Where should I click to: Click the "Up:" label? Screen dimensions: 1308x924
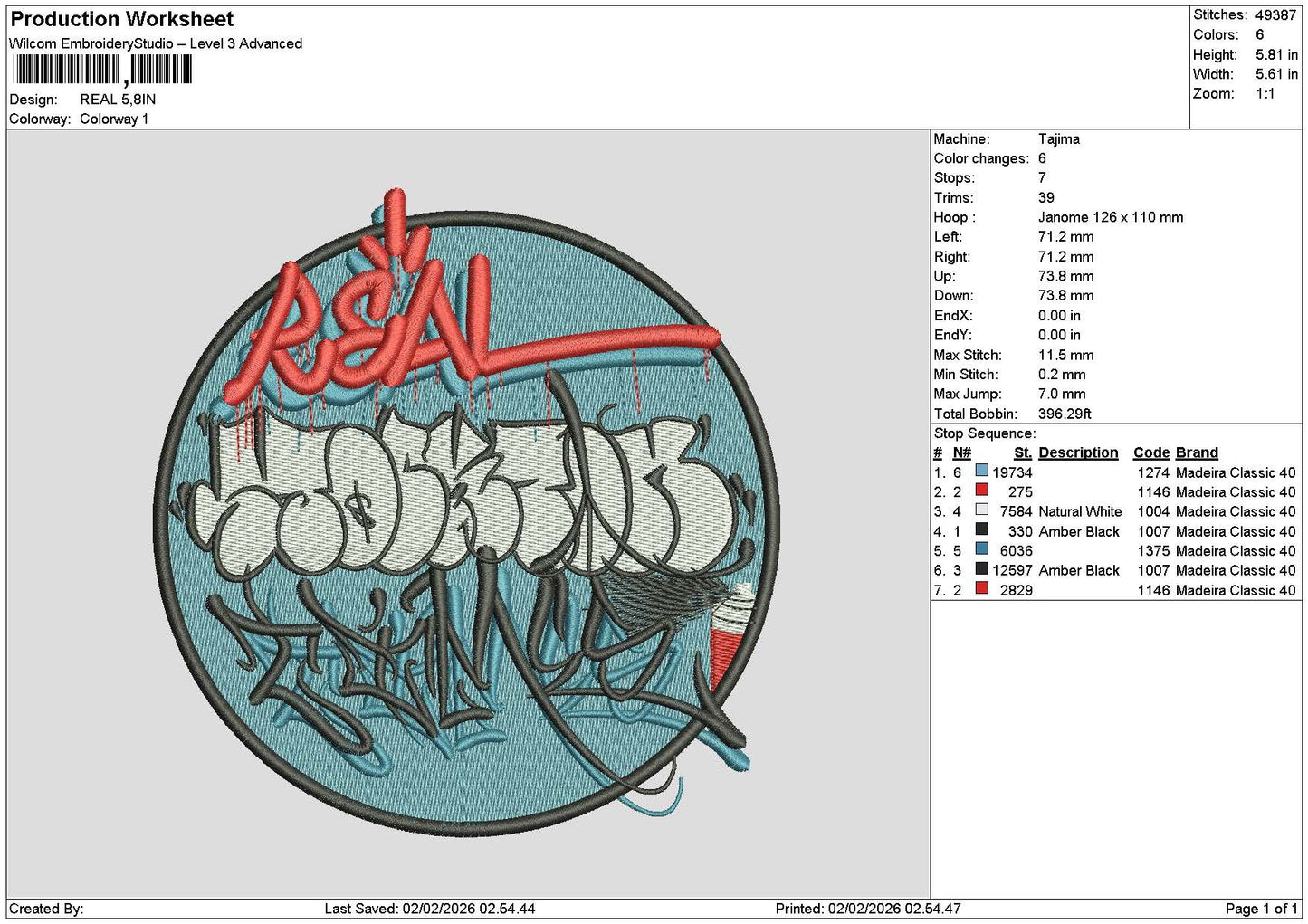[x=944, y=276]
